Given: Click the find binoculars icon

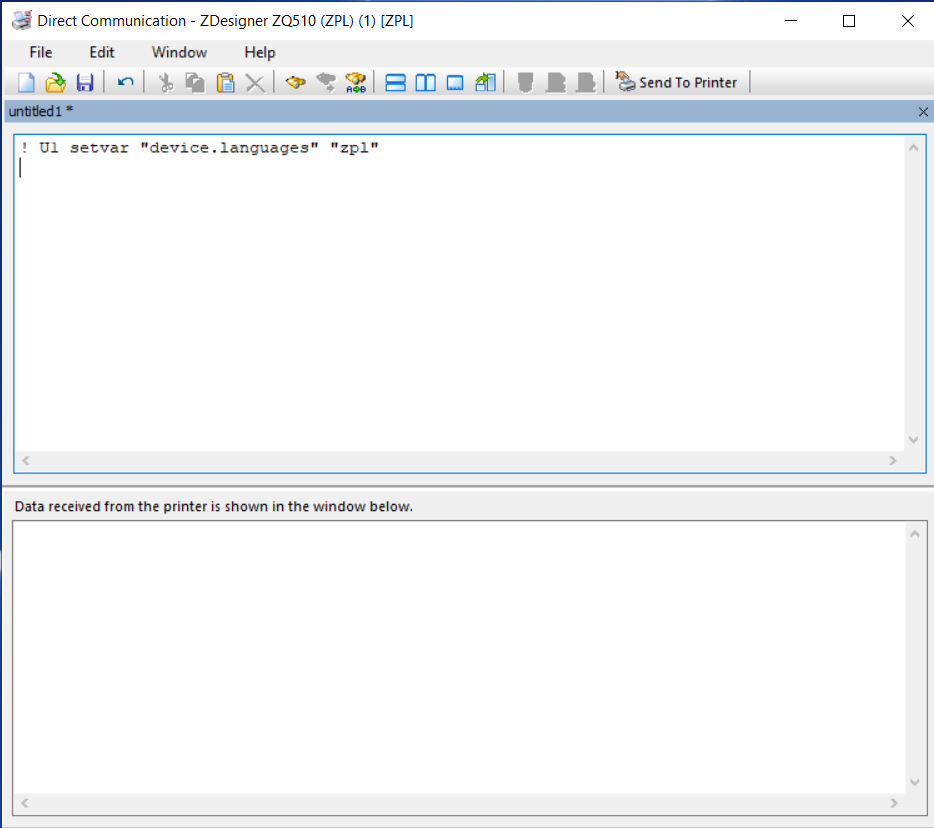Looking at the screenshot, I should click(295, 83).
